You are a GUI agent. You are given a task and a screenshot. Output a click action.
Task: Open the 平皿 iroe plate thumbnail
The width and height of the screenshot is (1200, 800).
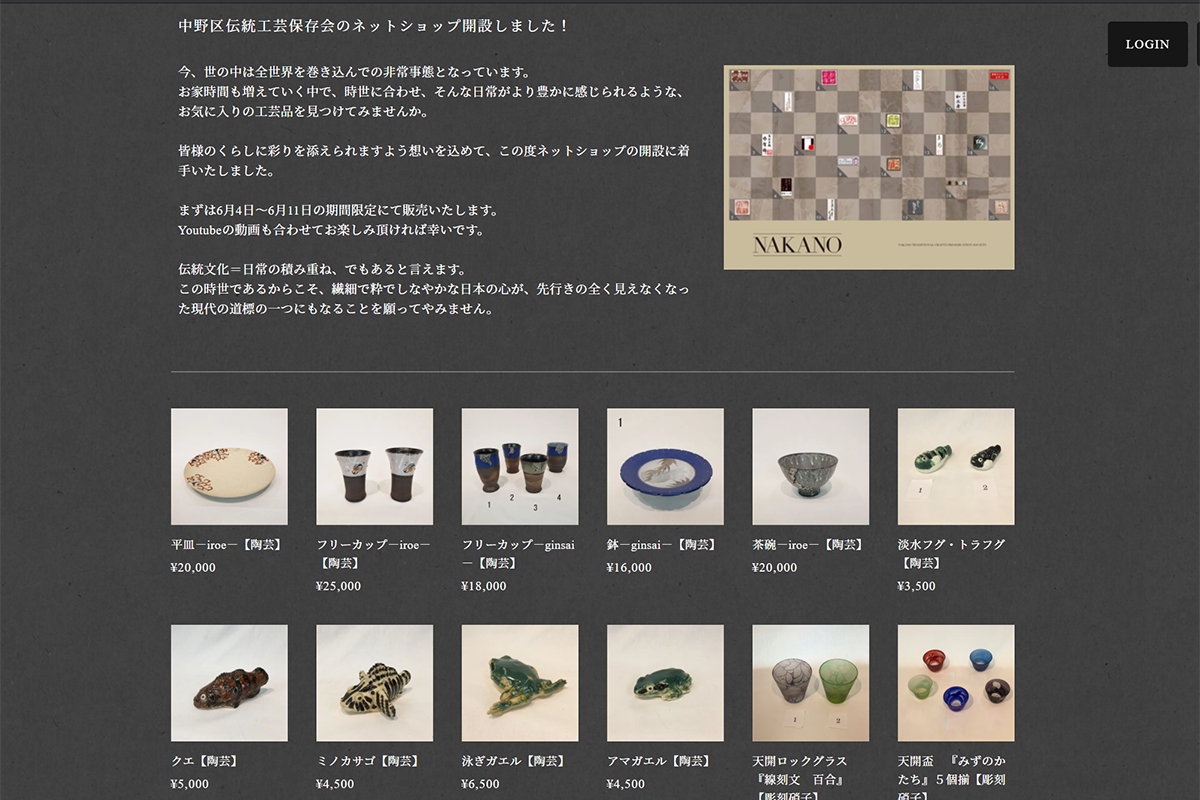coord(229,466)
